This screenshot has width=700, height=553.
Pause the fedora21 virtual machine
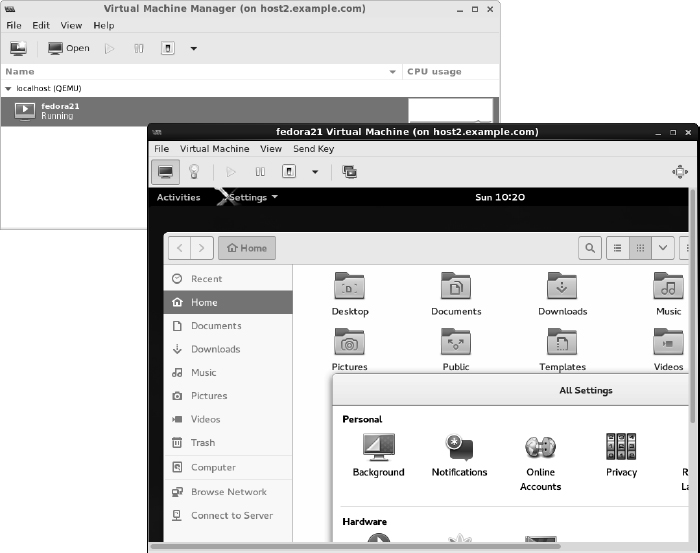click(260, 172)
